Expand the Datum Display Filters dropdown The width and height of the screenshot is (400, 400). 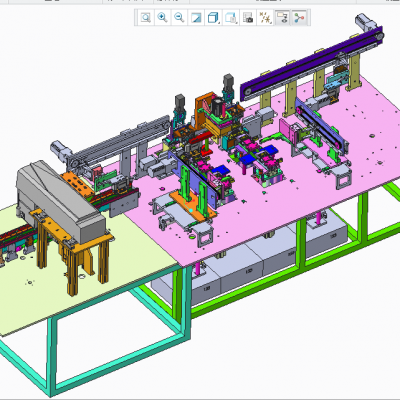[265, 17]
